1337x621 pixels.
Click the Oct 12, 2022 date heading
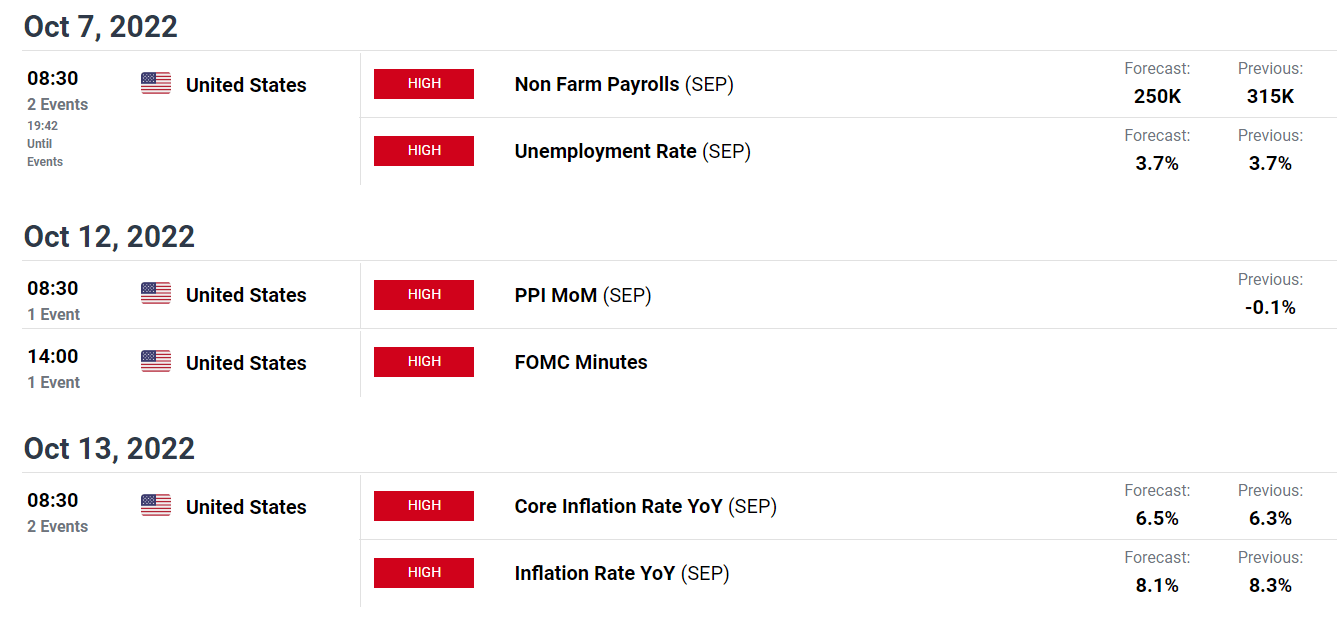109,237
